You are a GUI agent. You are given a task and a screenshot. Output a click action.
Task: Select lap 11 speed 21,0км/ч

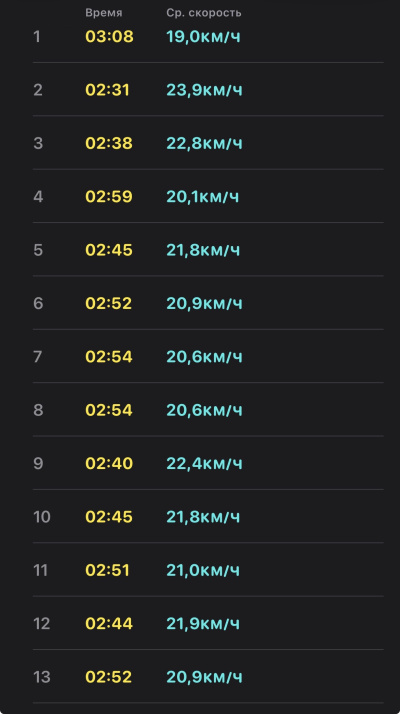(203, 570)
